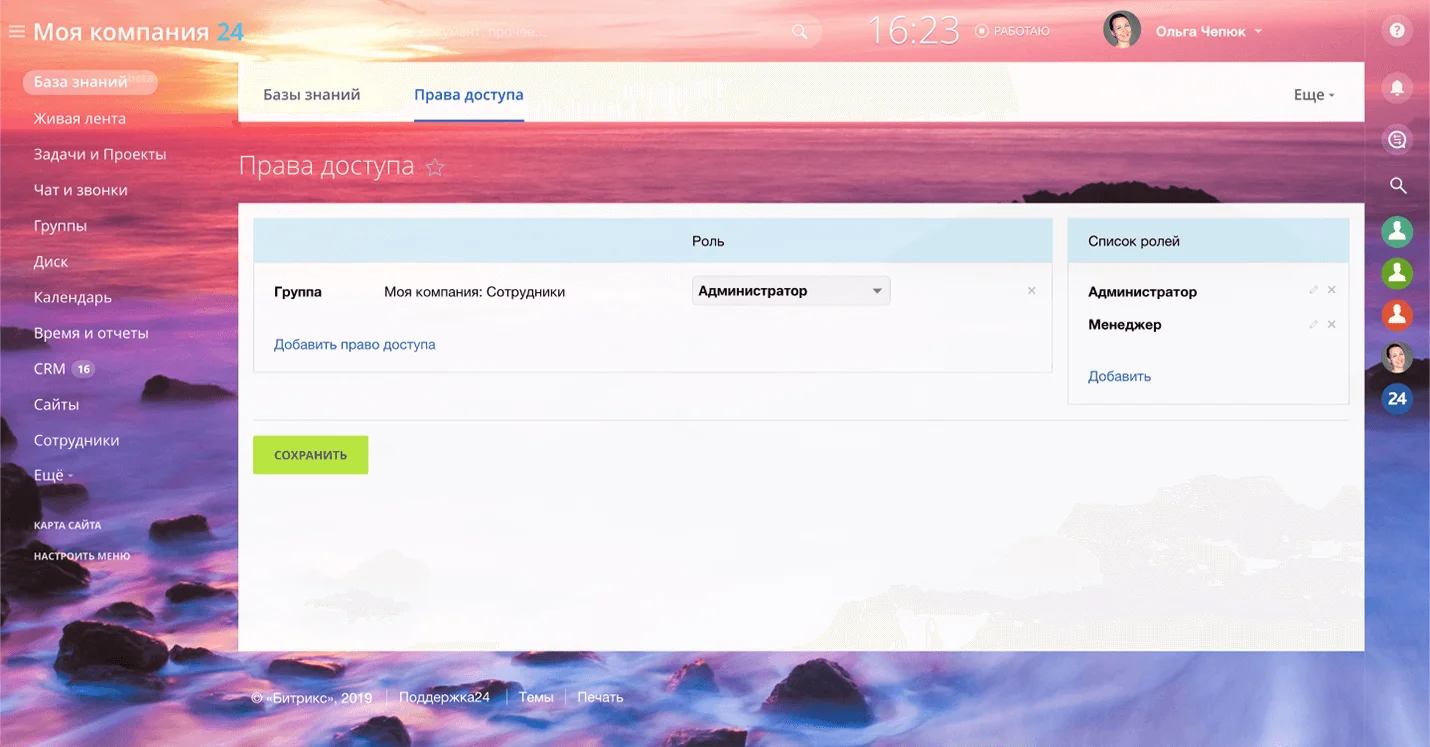Click the blue 24 icon in right sidebar
This screenshot has width=1430, height=747.
(1397, 399)
